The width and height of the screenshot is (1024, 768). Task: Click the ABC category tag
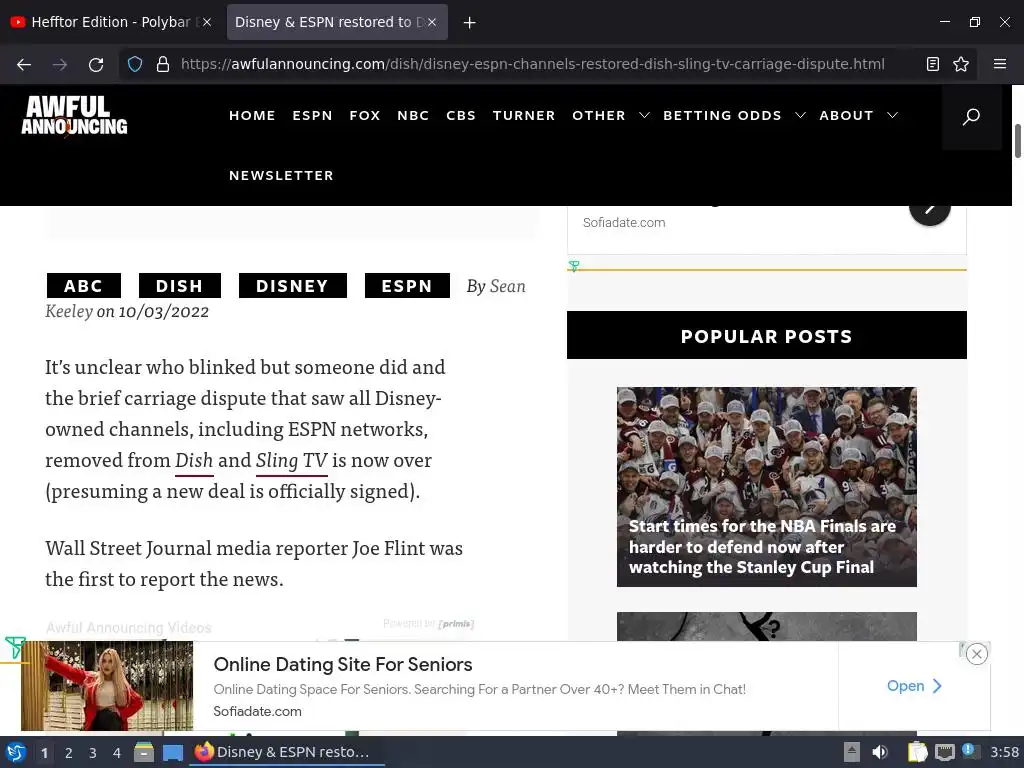pos(84,285)
